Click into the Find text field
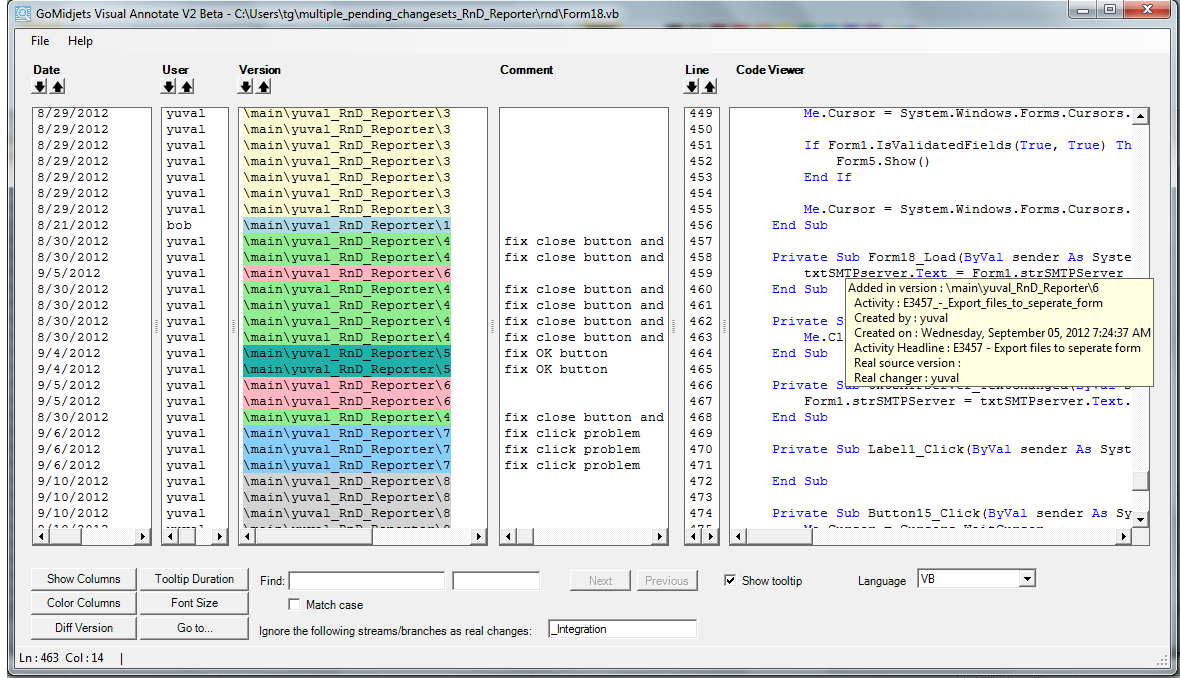1180x678 pixels. point(366,581)
